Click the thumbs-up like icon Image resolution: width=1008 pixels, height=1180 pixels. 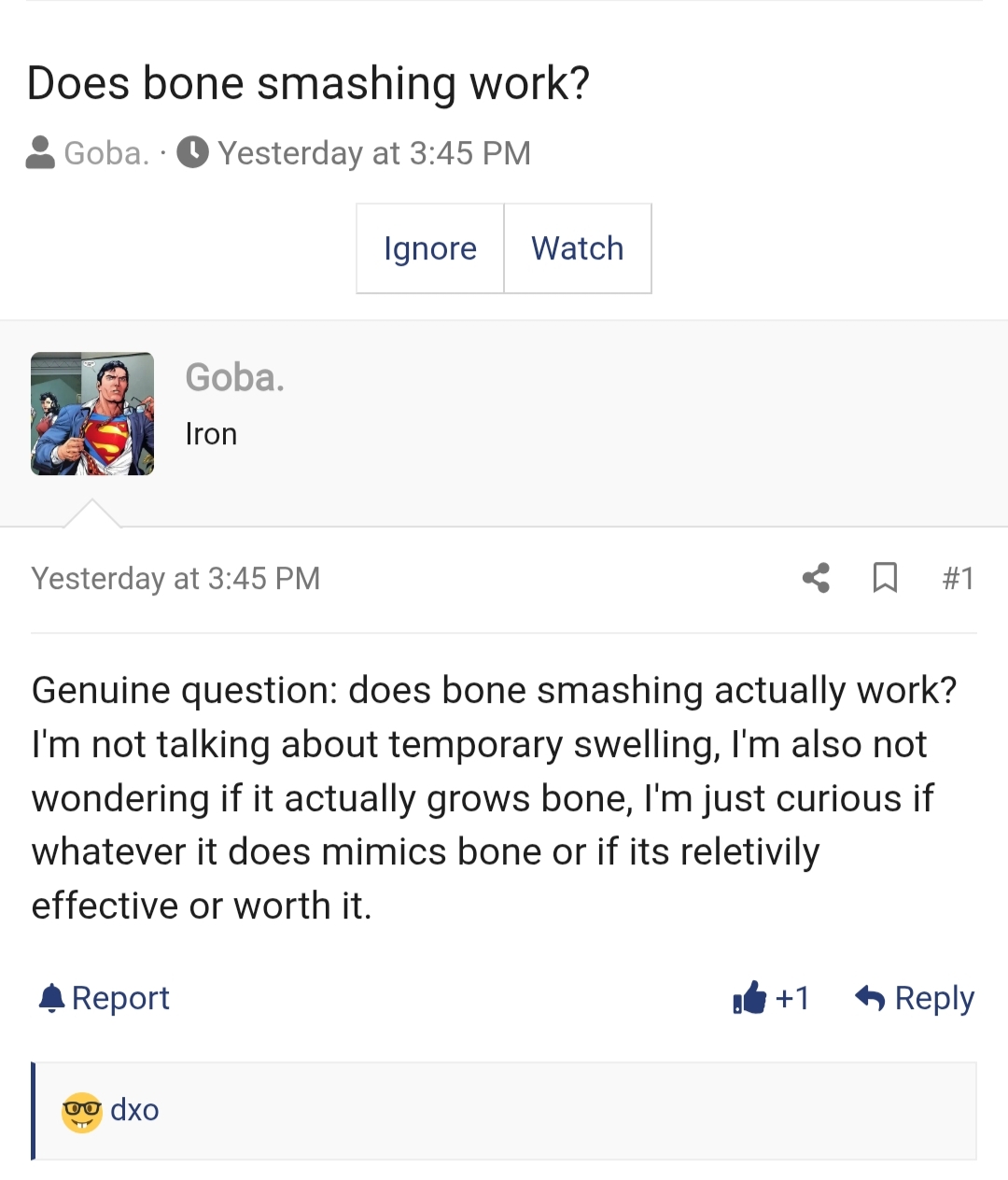tap(749, 998)
